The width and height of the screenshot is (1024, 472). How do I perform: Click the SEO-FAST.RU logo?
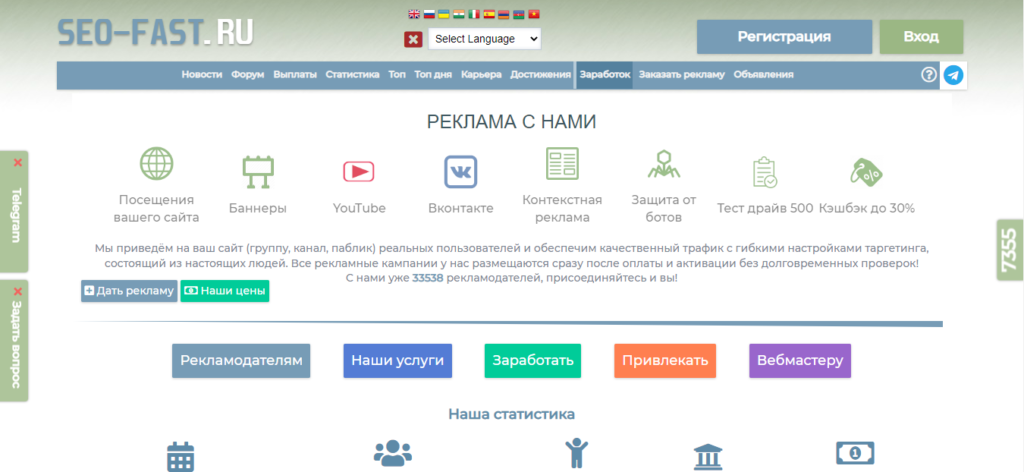pos(155,33)
